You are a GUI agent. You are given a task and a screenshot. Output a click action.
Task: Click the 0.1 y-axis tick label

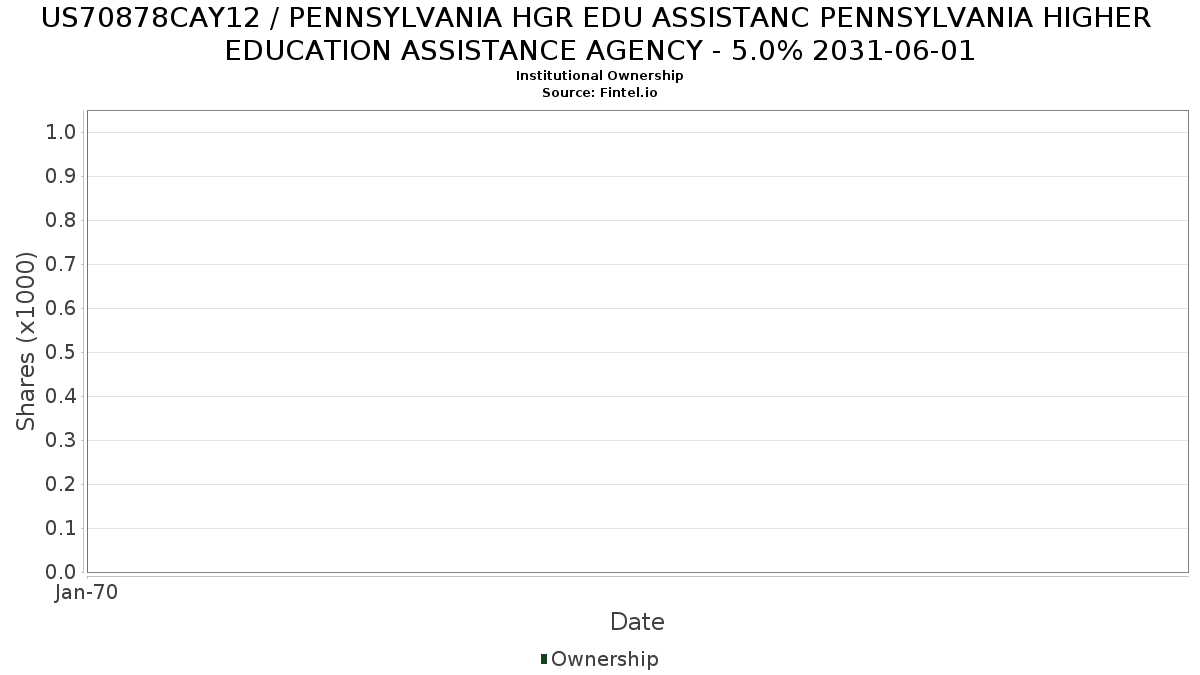pyautogui.click(x=61, y=528)
